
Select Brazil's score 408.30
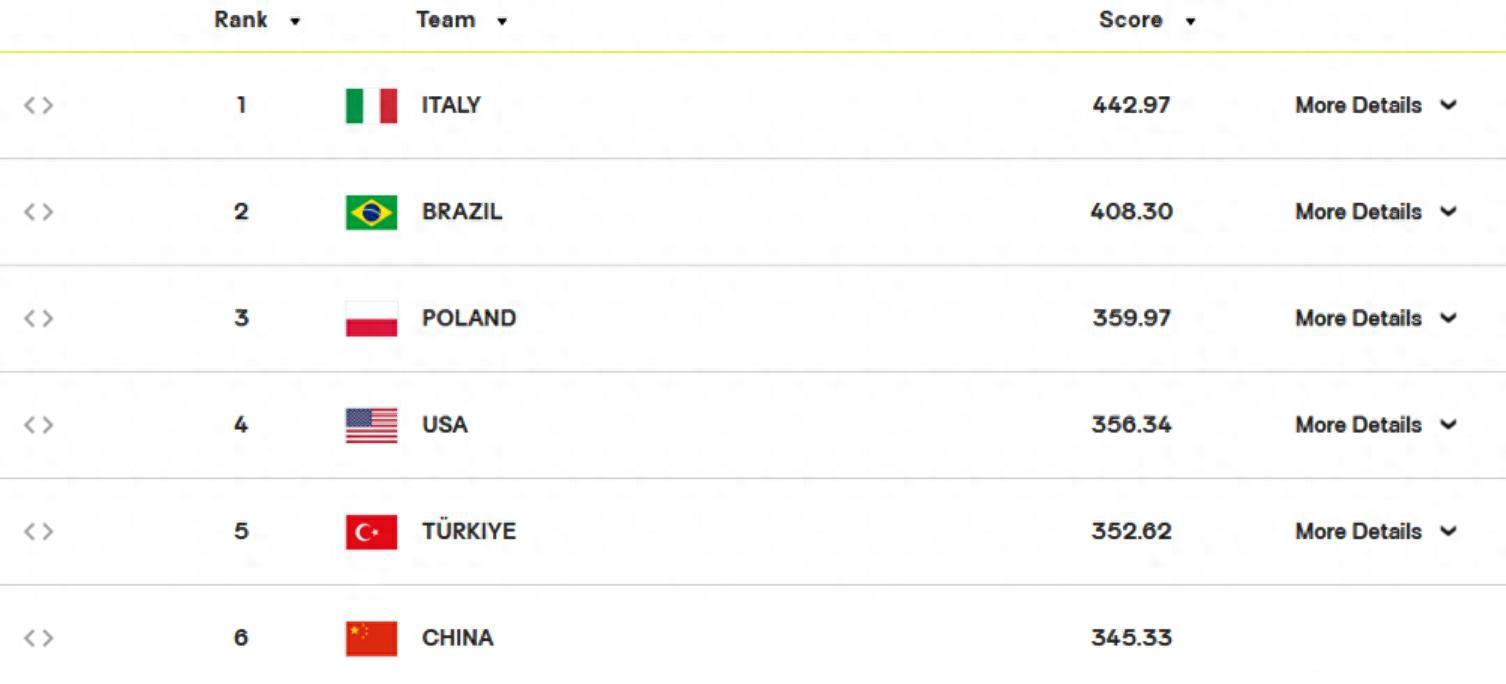coord(1132,212)
